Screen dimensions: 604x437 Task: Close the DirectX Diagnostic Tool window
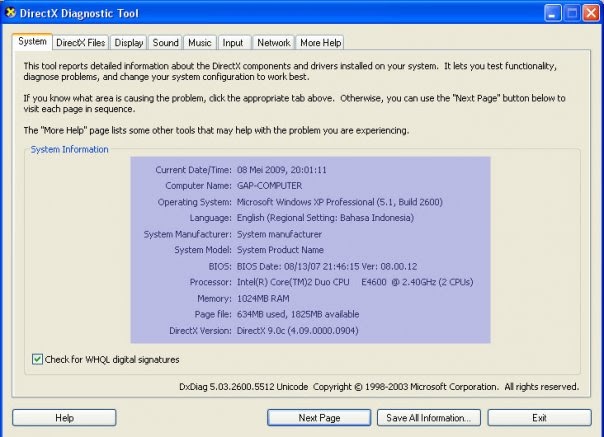tap(591, 13)
